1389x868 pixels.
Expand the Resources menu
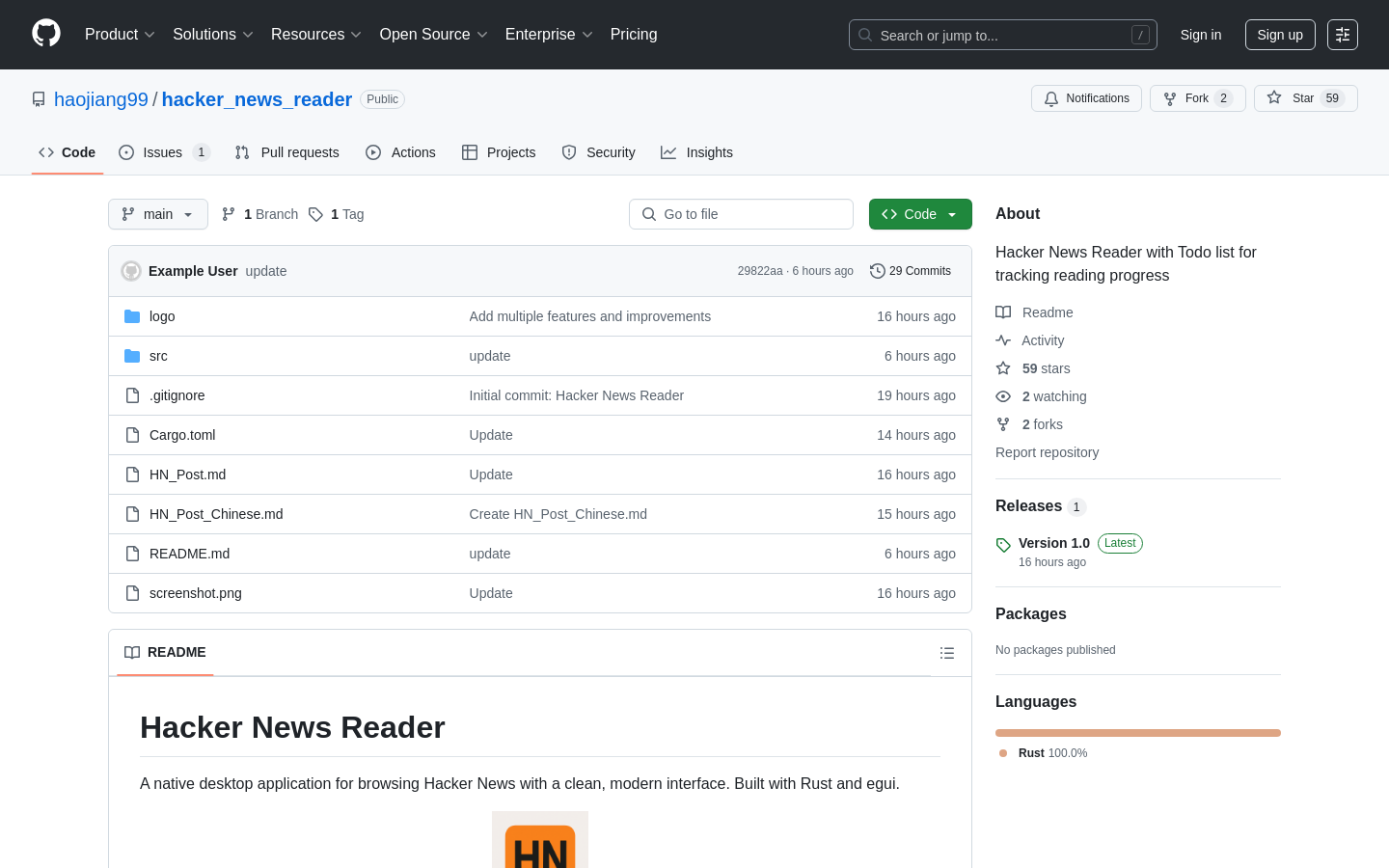pyautogui.click(x=316, y=35)
